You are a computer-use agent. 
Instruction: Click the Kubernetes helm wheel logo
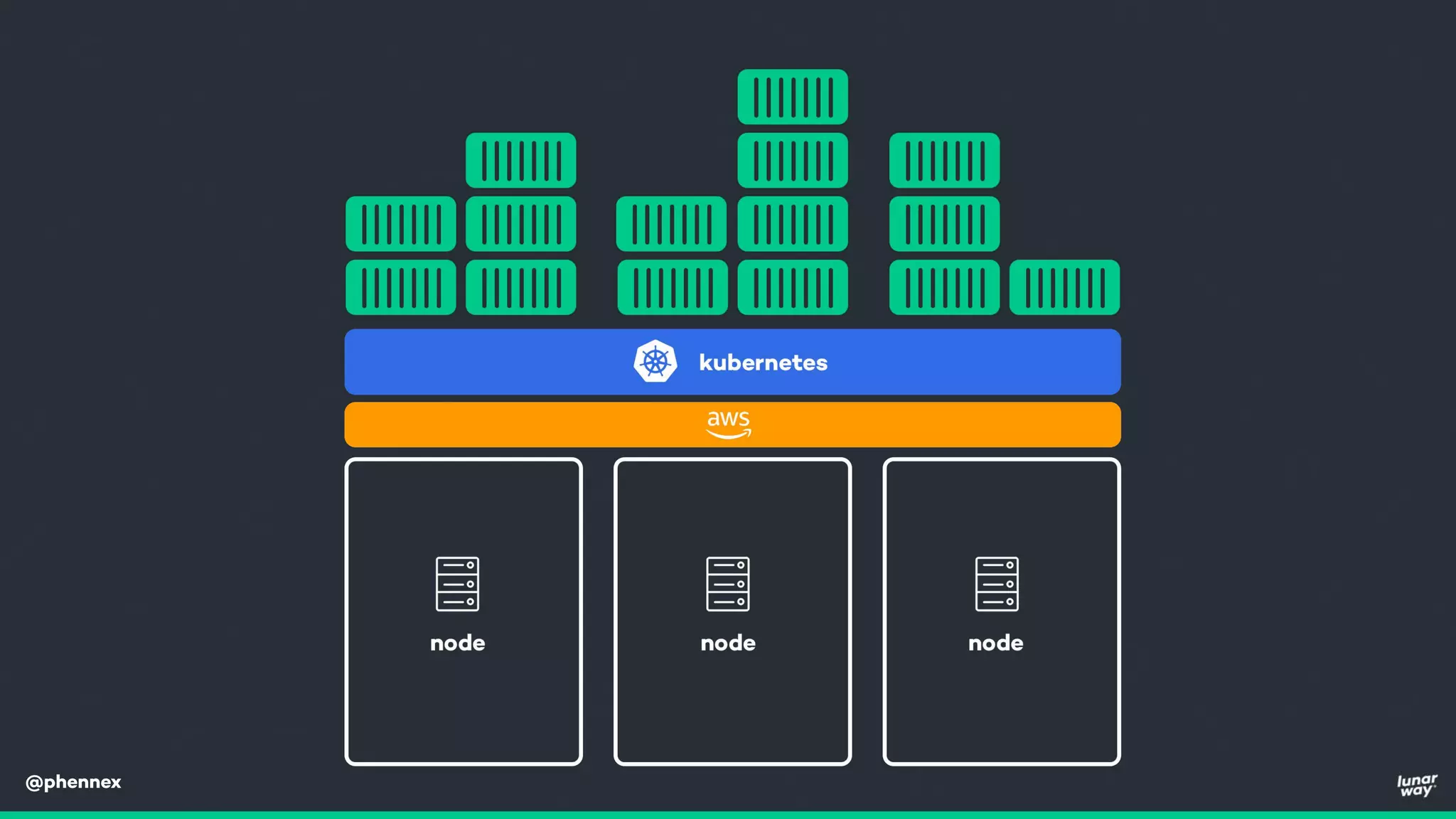(655, 362)
